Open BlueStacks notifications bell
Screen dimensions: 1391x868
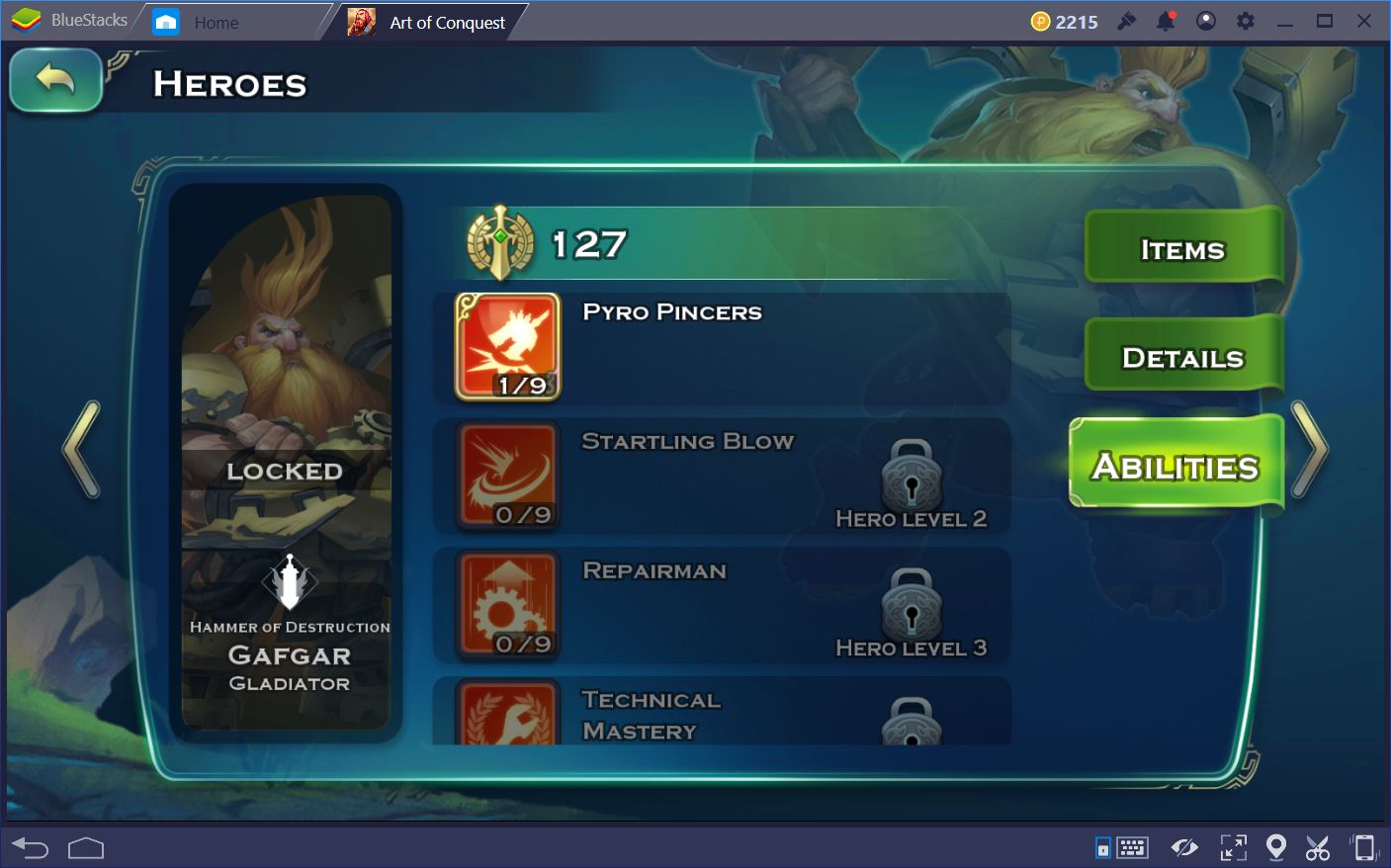[x=1167, y=21]
